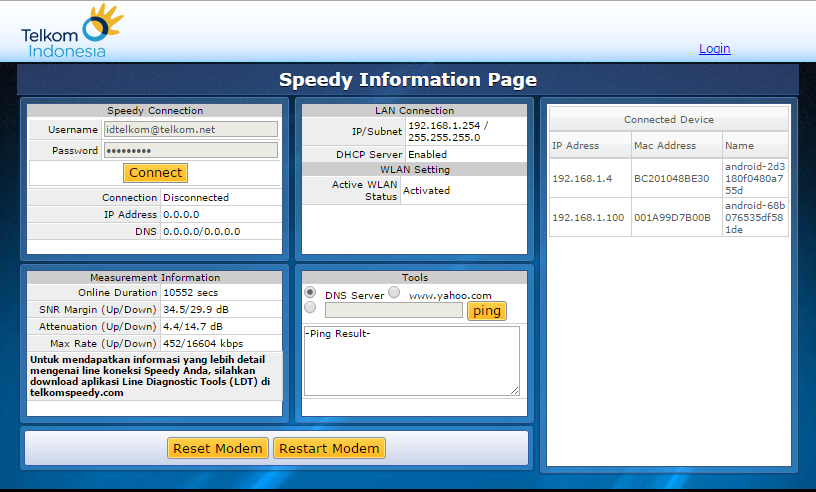The image size is (816, 492).
Task: Select the DNS Server radio button
Action: pos(310,292)
